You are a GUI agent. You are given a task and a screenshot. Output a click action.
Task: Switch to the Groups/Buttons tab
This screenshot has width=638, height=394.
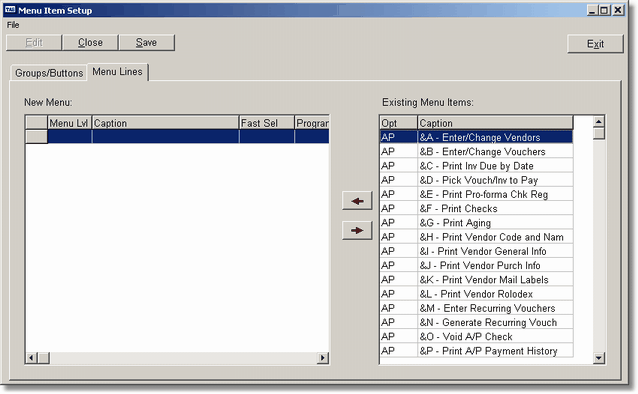49,73
